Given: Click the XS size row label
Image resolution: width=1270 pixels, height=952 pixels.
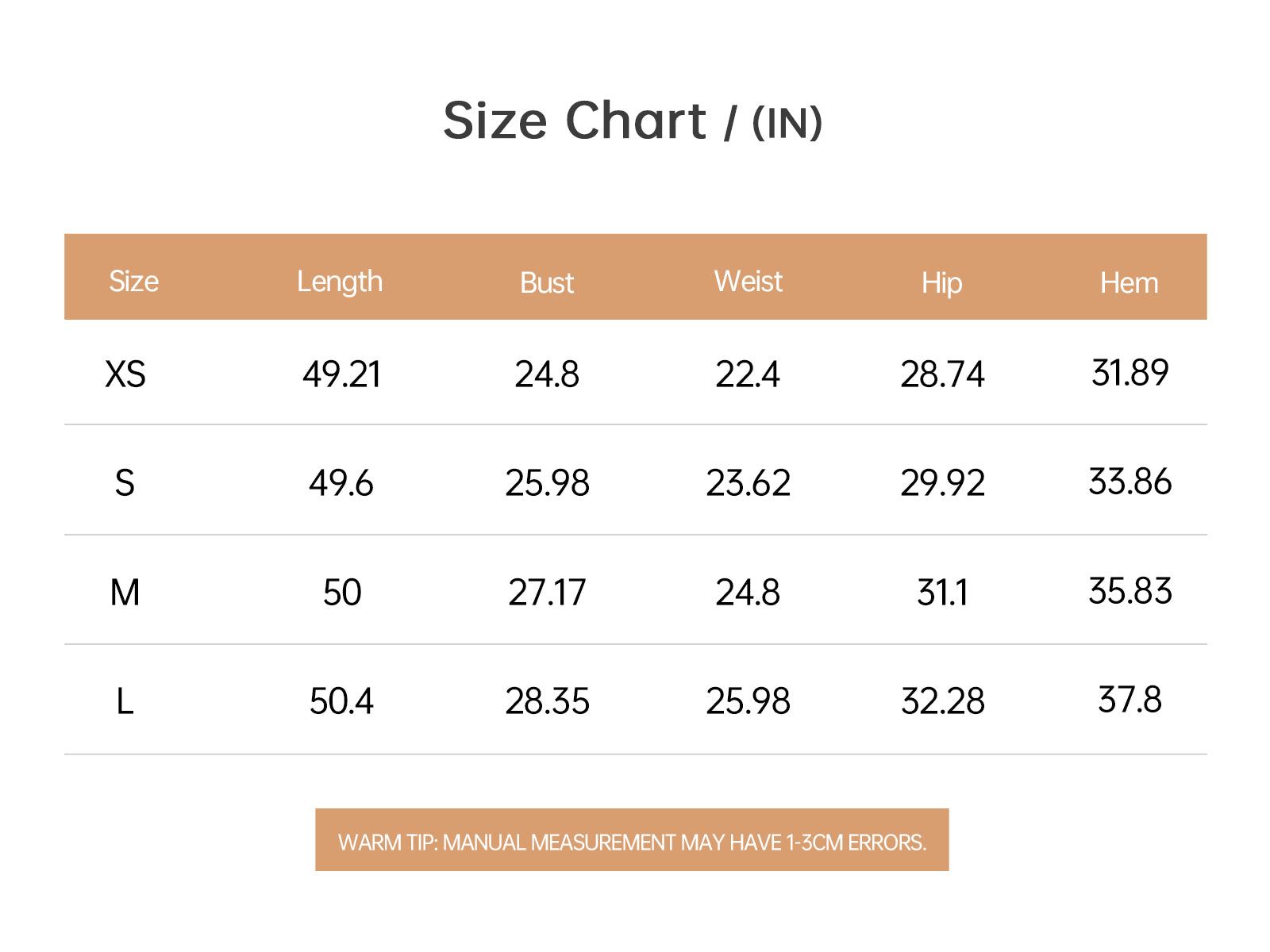Looking at the screenshot, I should [125, 374].
